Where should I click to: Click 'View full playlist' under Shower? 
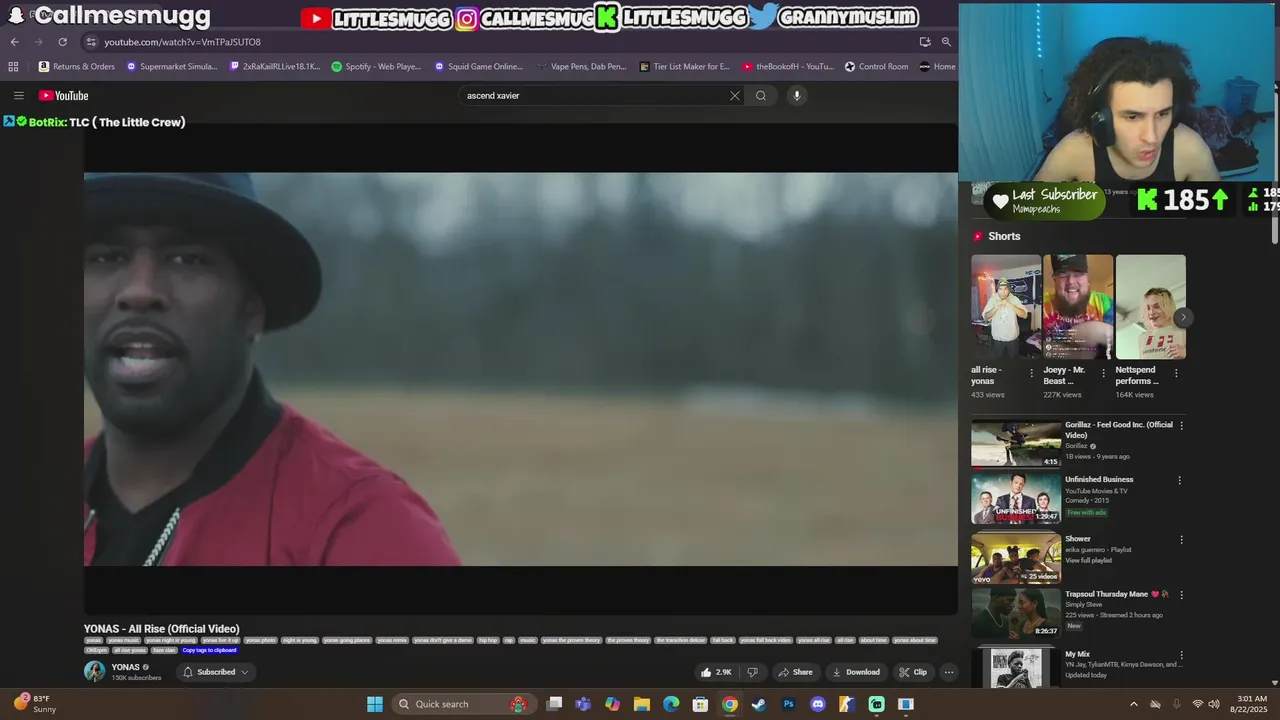coord(1088,560)
